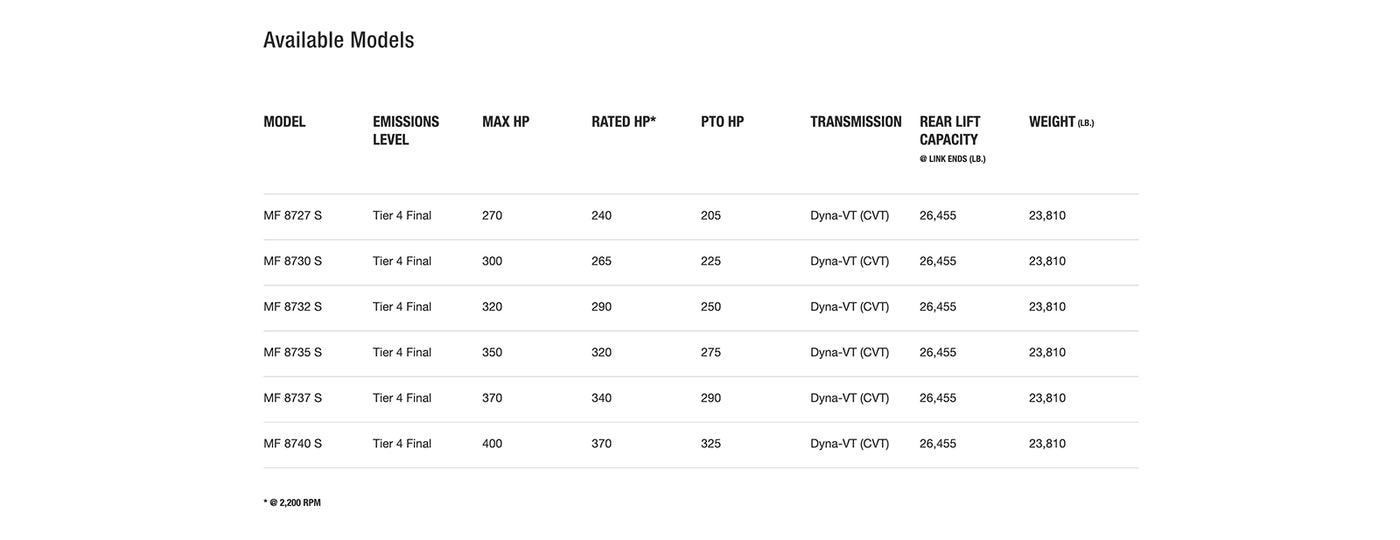Click the MF 8735 S model name

pyautogui.click(x=293, y=353)
